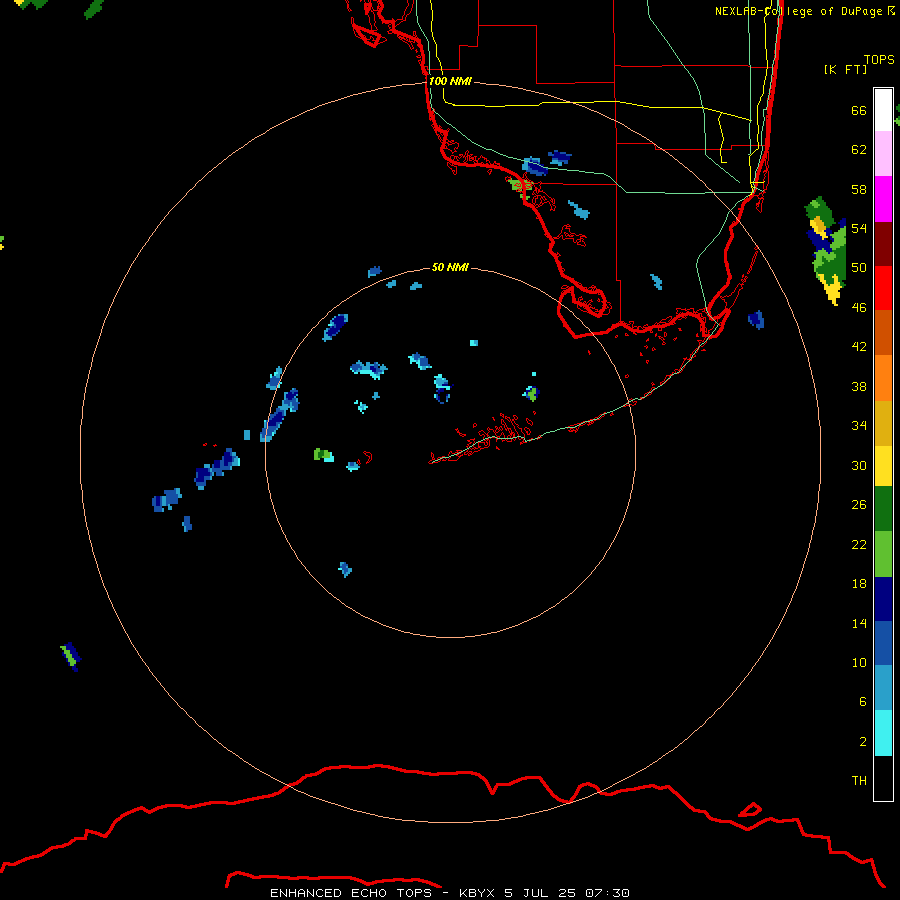900x900 pixels.
Task: Click the 07:30 timestamp
Action: 607,893
